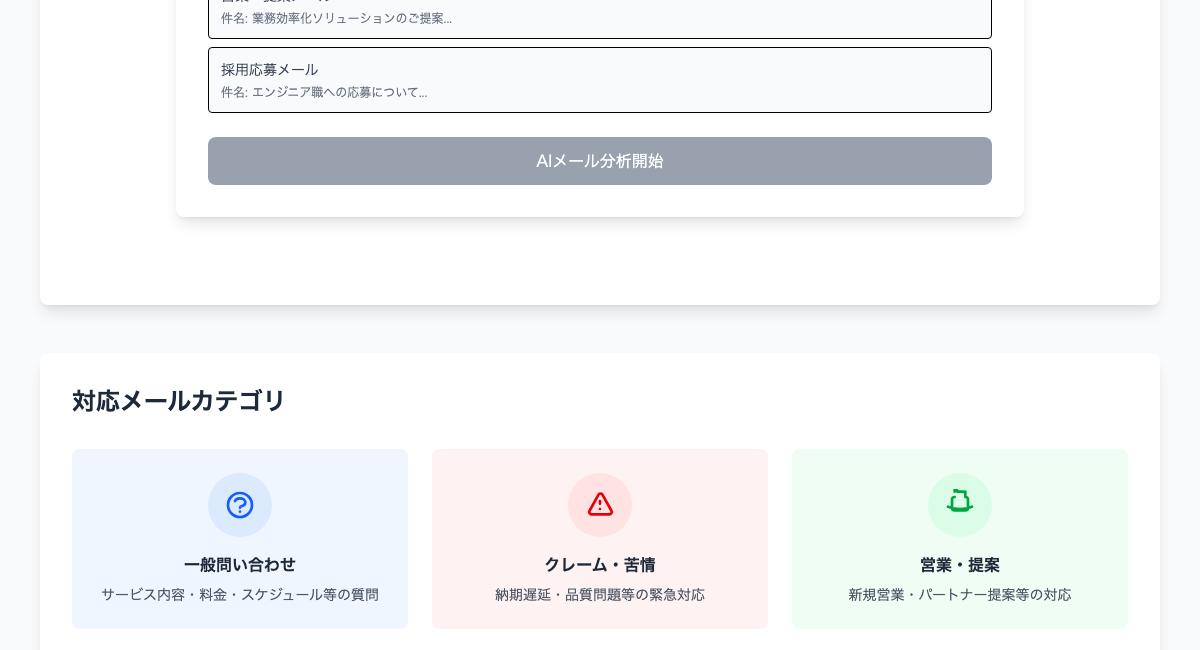The height and width of the screenshot is (650, 1200).
Task: Click the text サービス内容・料金・スケジュール等の質問
Action: coord(240,595)
